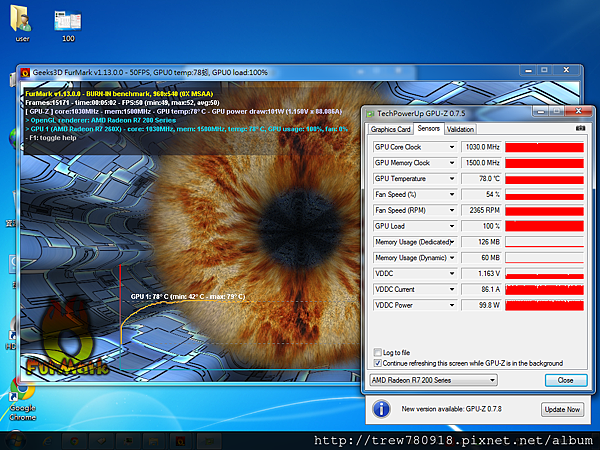Open the FurMark taskbar icon
Viewport: 600px width, 450px height.
pos(180,441)
